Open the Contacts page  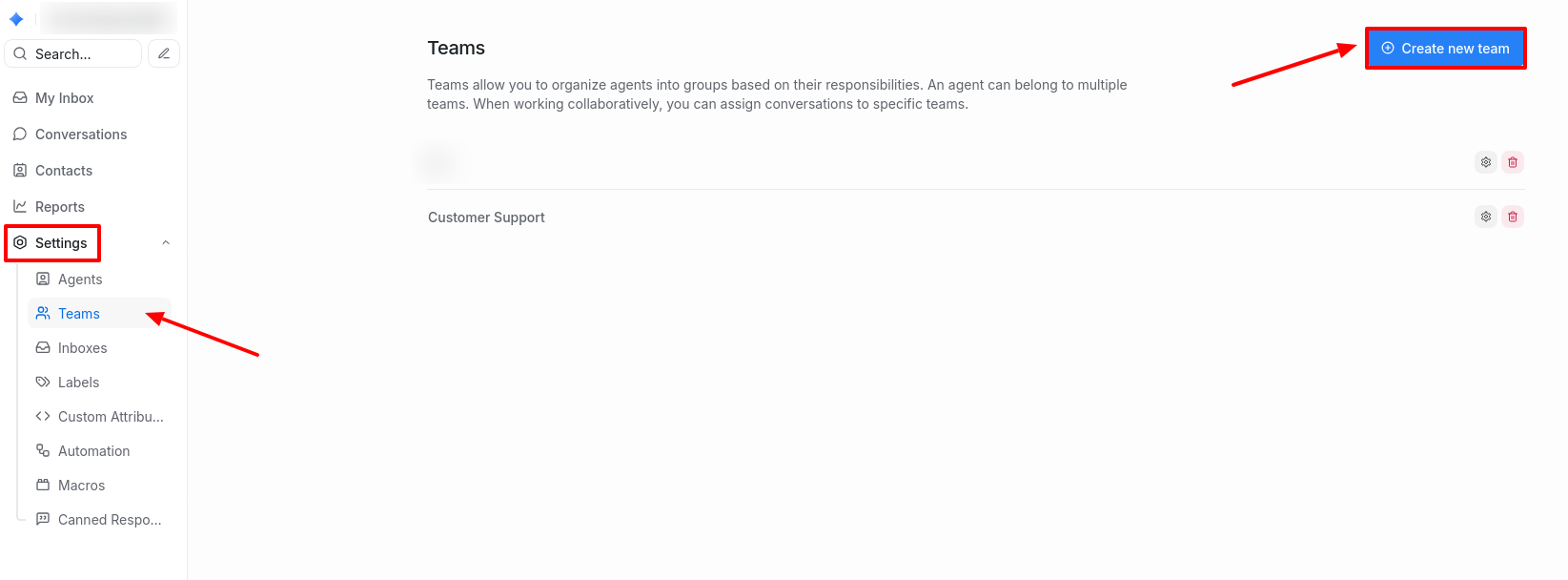(x=63, y=171)
